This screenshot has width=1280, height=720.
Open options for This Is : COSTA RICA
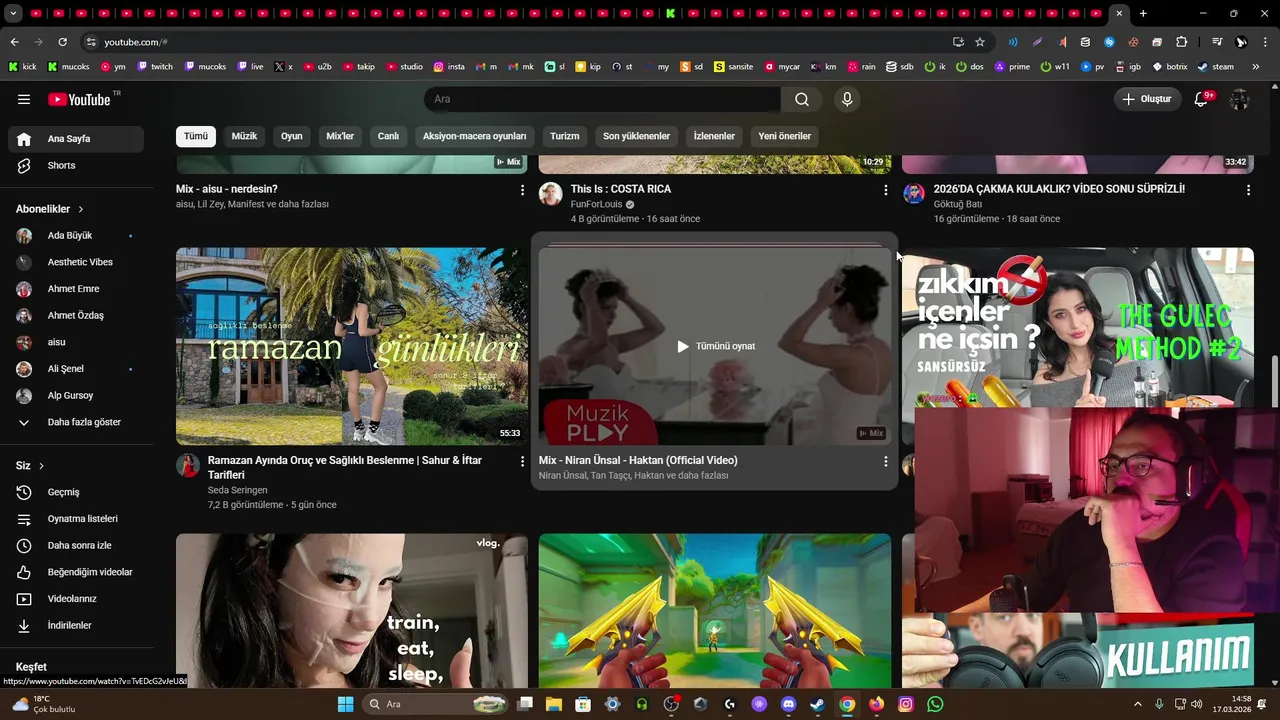pyautogui.click(x=885, y=190)
